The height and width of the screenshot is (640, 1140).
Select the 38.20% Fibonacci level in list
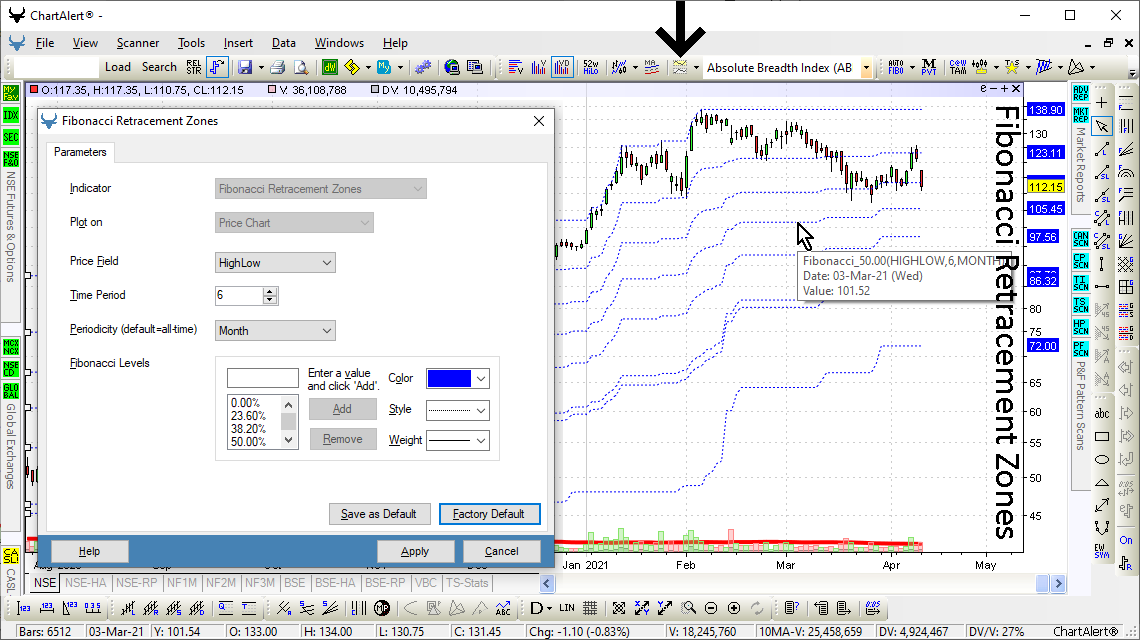(x=249, y=428)
